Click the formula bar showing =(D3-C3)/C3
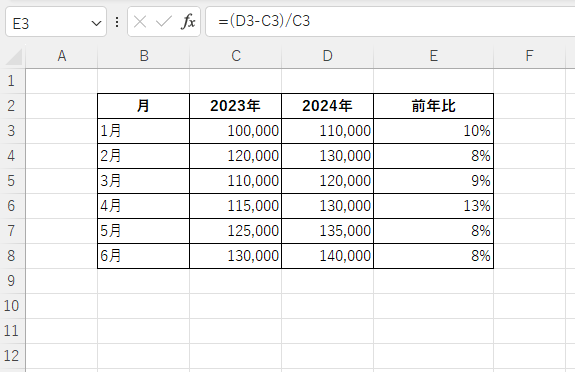Viewport: 575px width, 372px height. (390, 22)
